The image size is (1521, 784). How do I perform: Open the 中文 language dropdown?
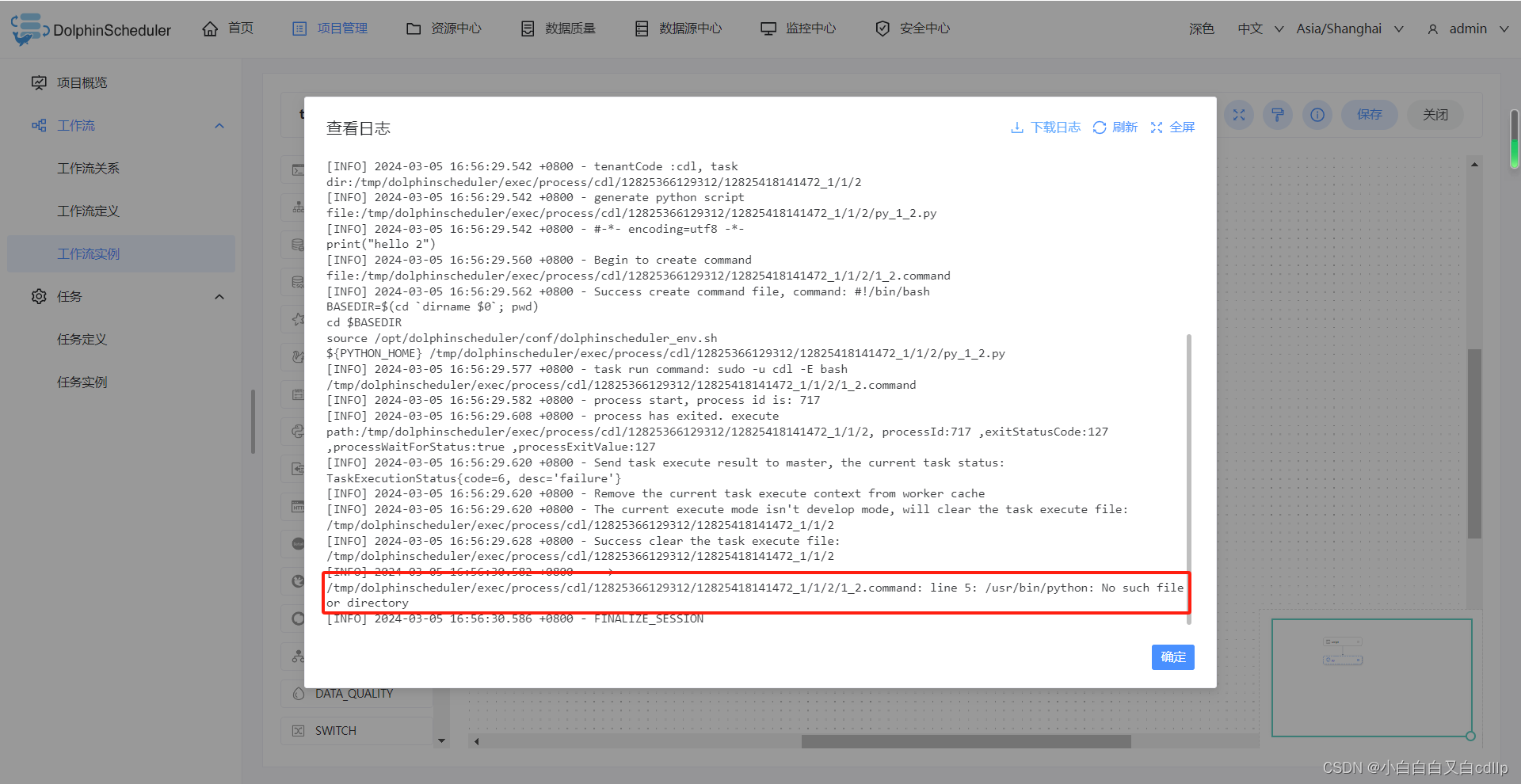point(1260,29)
